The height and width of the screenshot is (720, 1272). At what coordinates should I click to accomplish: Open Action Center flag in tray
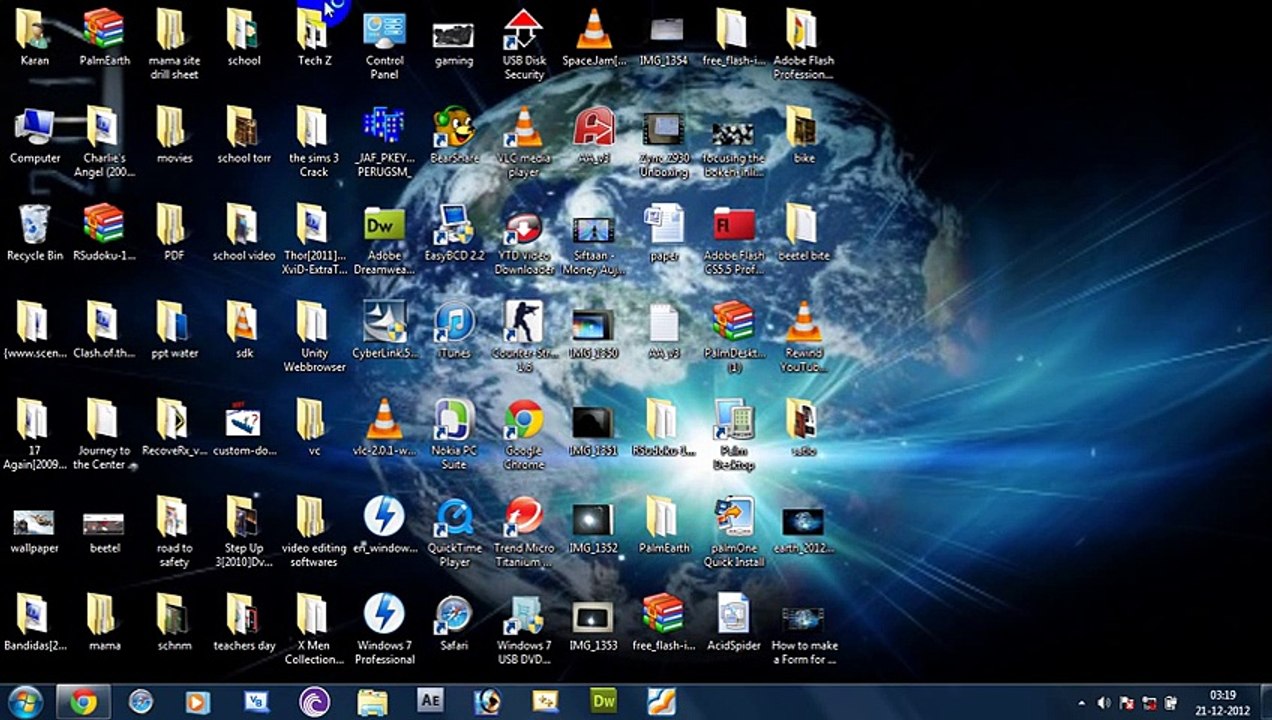tap(1127, 703)
